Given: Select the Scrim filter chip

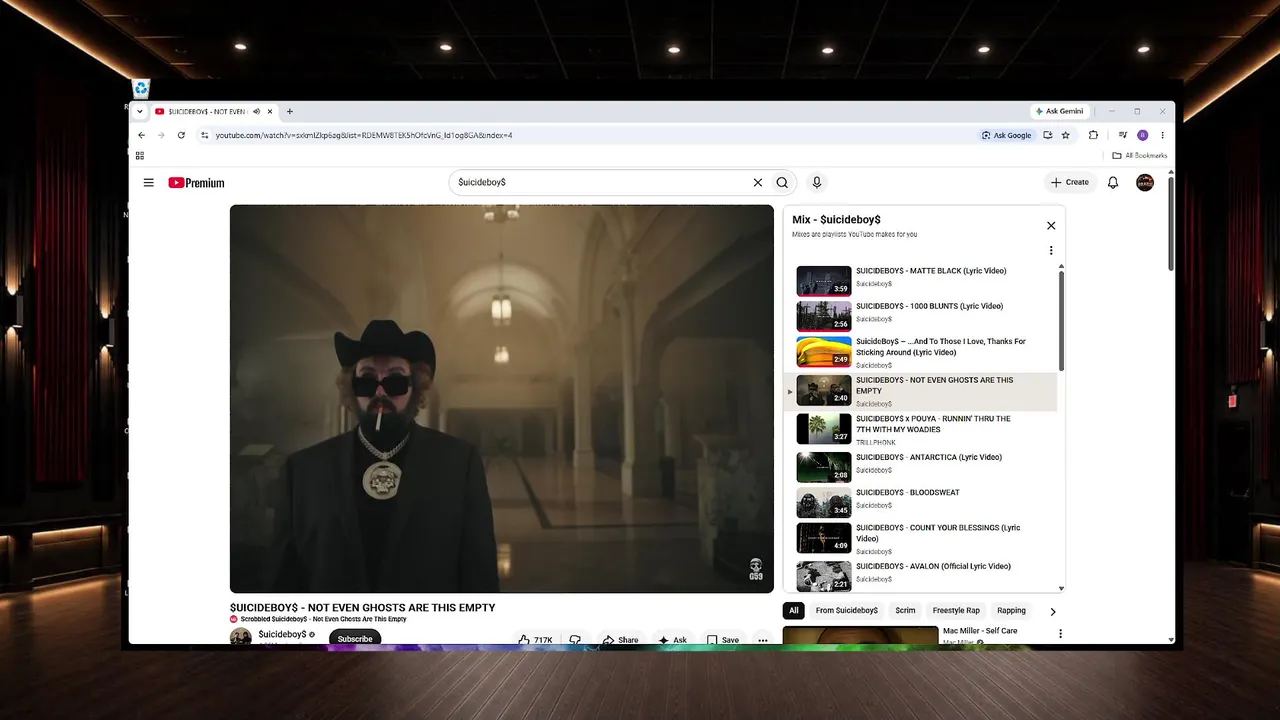Looking at the screenshot, I should tap(905, 610).
